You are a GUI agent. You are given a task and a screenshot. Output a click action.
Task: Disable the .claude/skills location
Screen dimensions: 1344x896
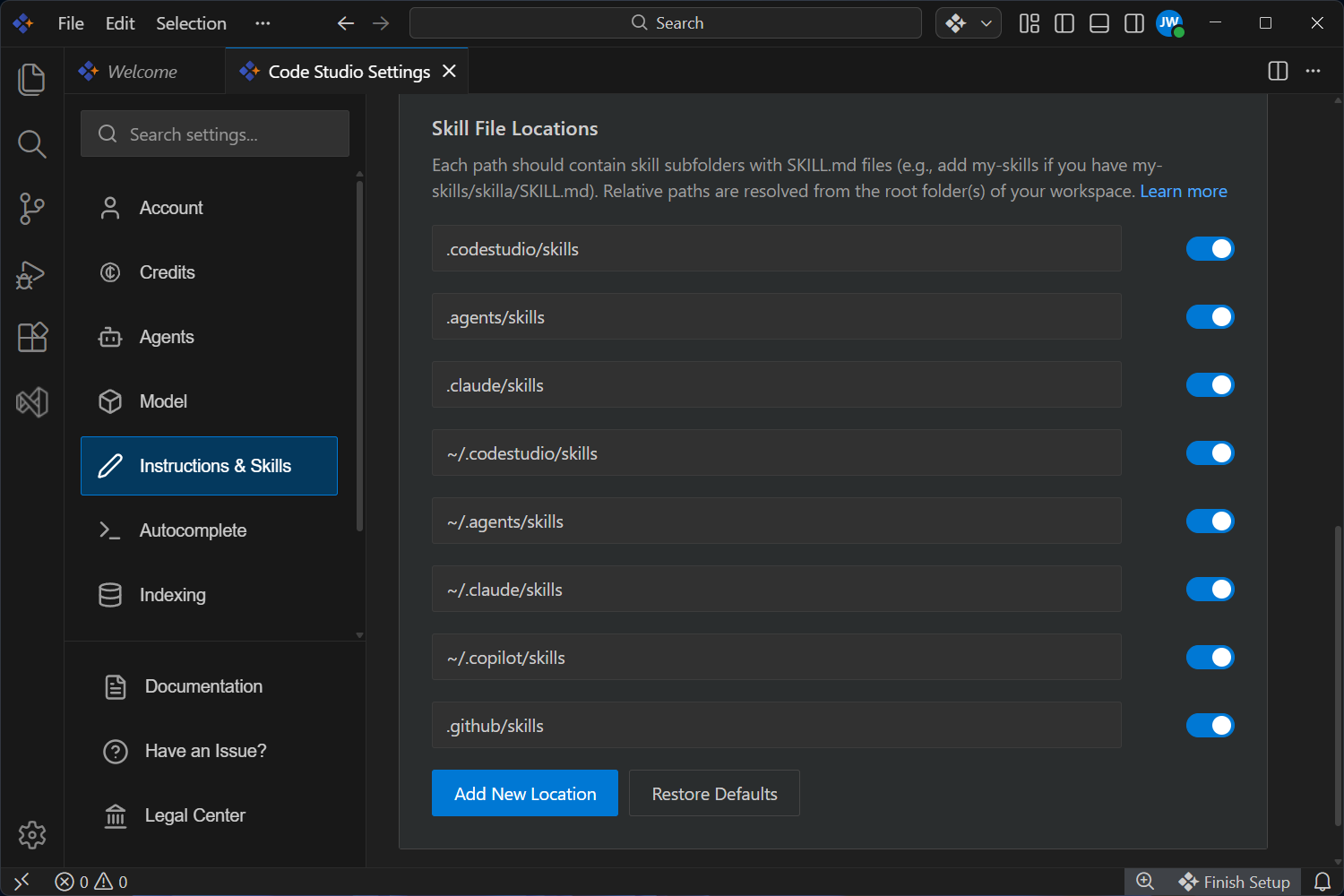tap(1210, 384)
